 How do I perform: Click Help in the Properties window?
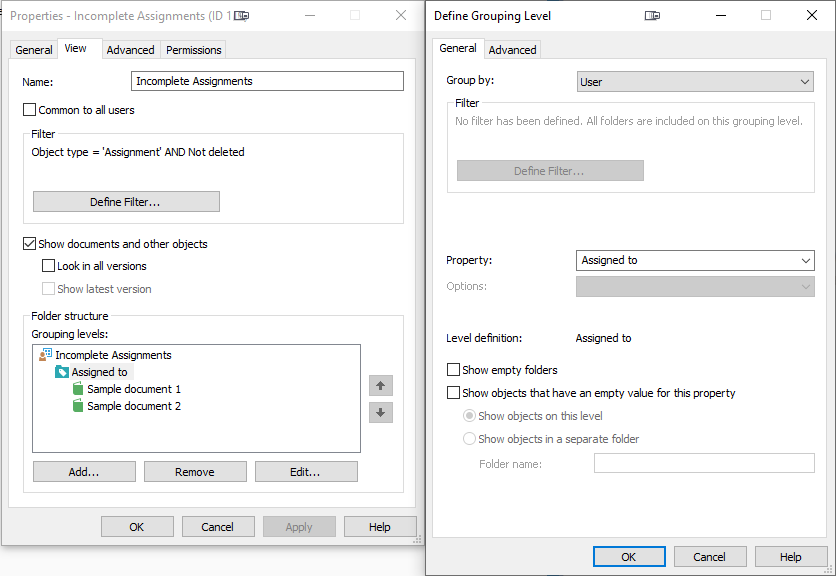click(x=380, y=526)
